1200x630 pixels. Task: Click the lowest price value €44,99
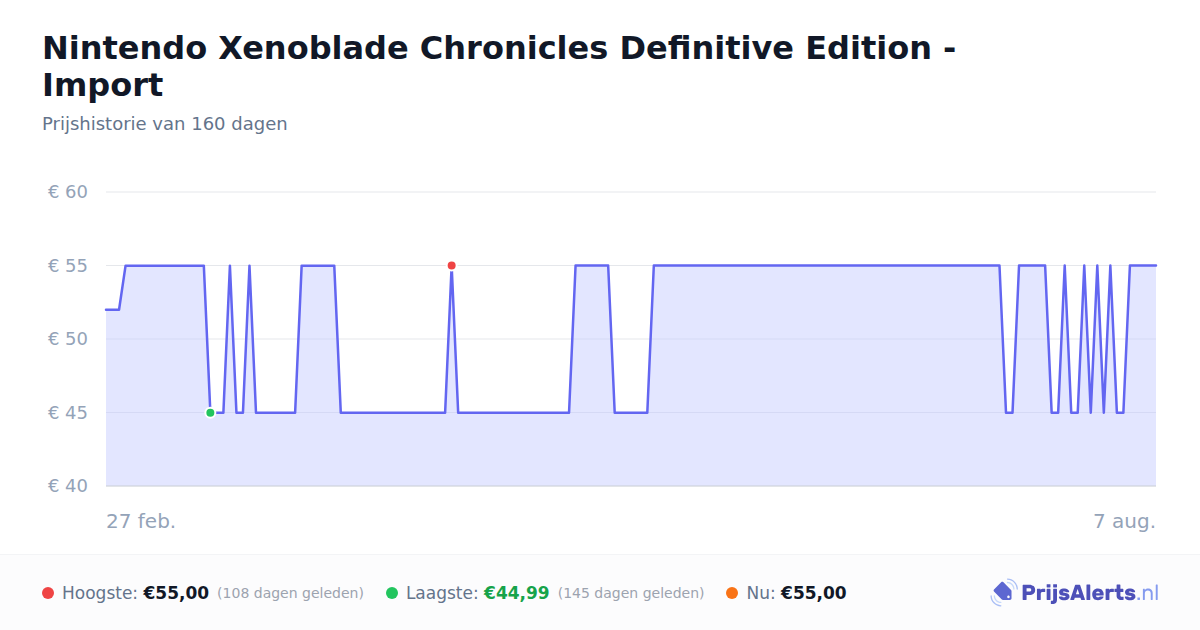pyautogui.click(x=516, y=593)
